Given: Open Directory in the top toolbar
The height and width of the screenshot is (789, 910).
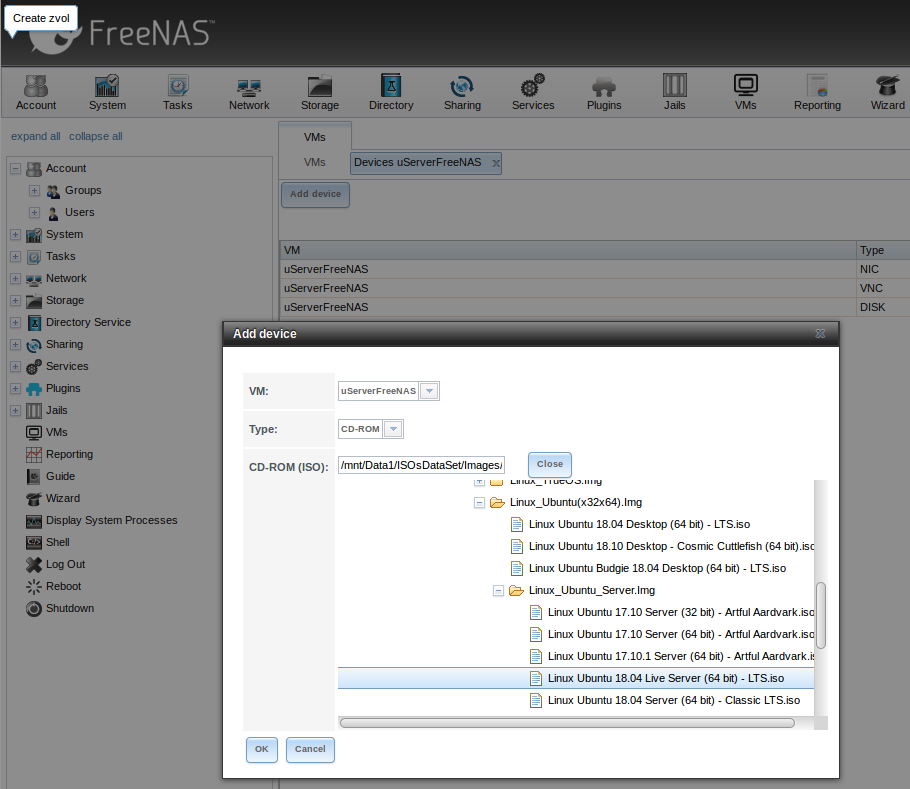Looking at the screenshot, I should [x=391, y=93].
